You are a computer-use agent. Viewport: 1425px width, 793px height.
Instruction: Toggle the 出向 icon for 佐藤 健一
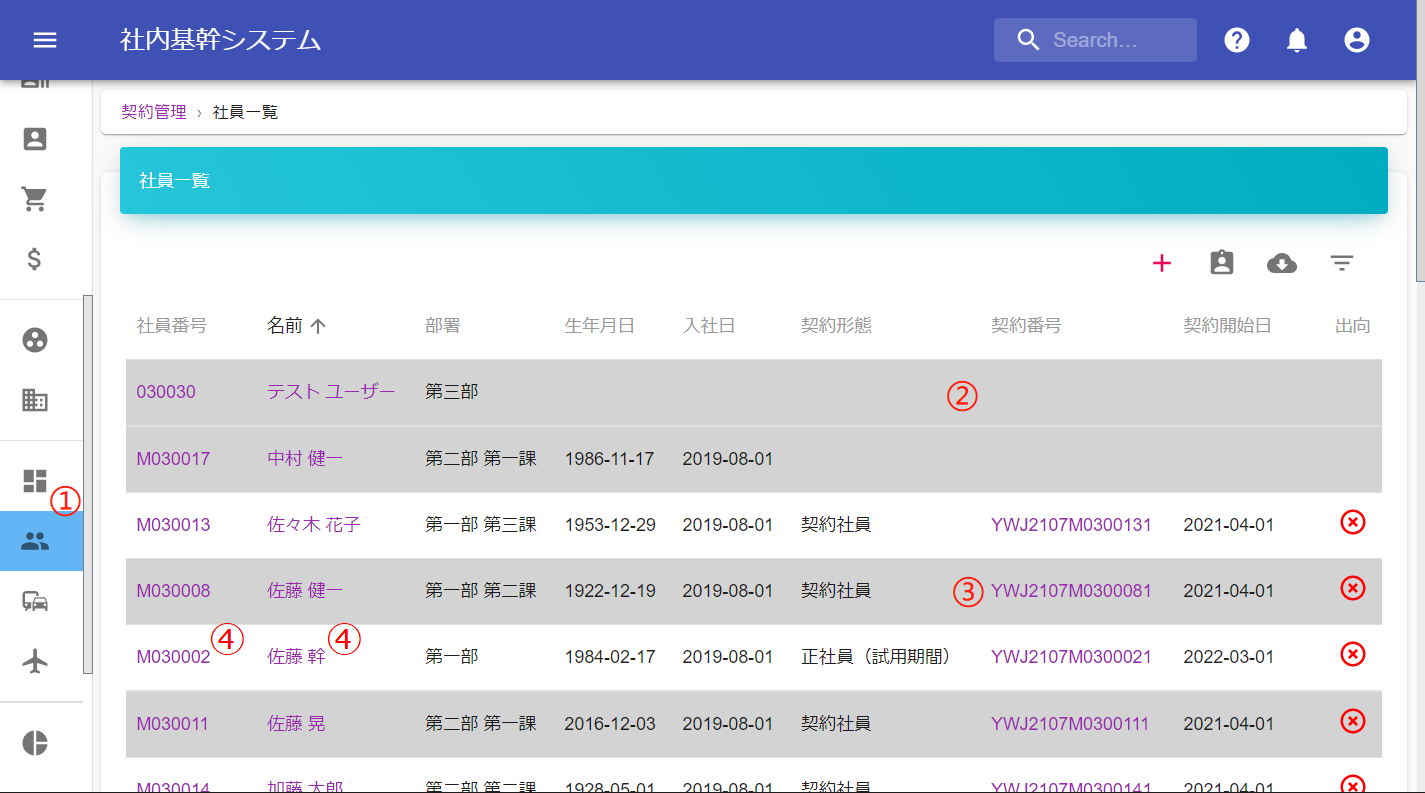pos(1352,588)
